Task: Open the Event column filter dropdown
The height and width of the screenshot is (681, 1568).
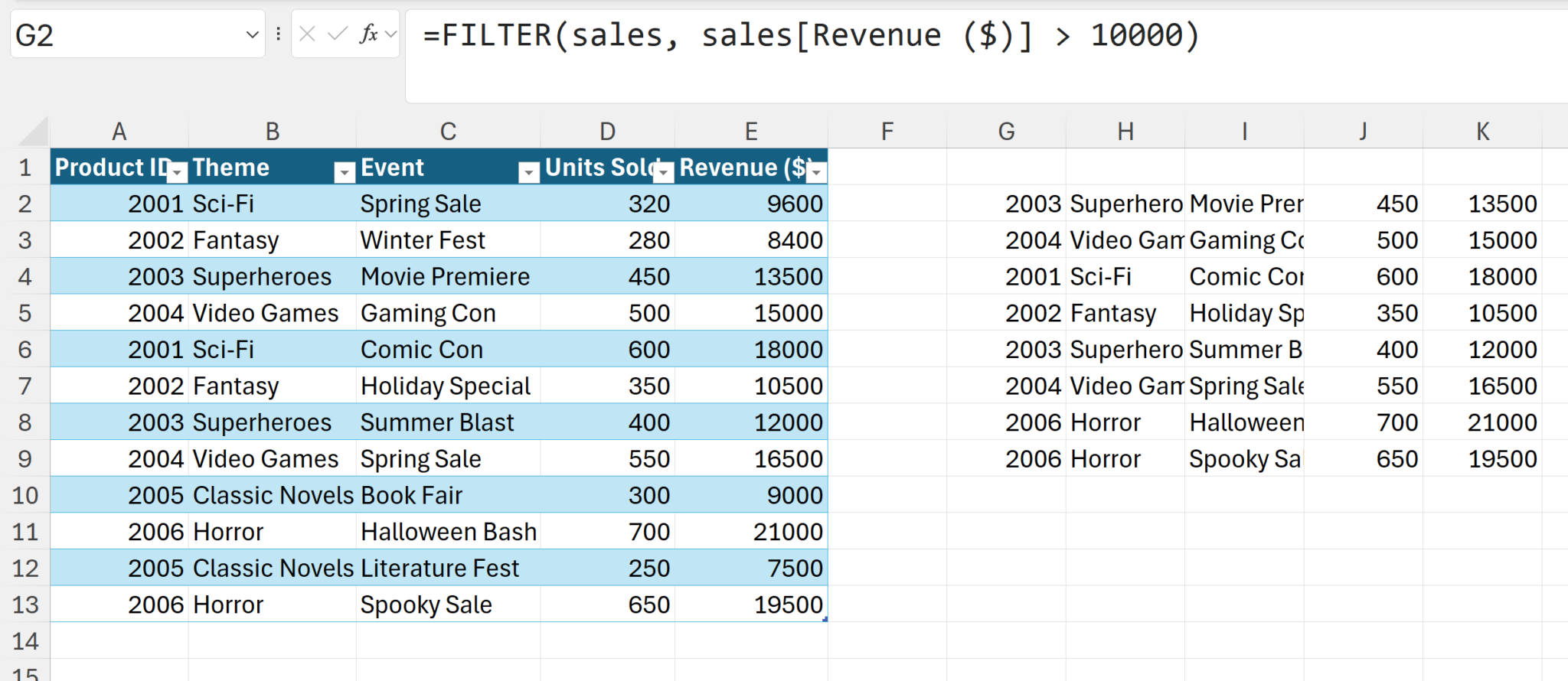Action: pyautogui.click(x=528, y=172)
